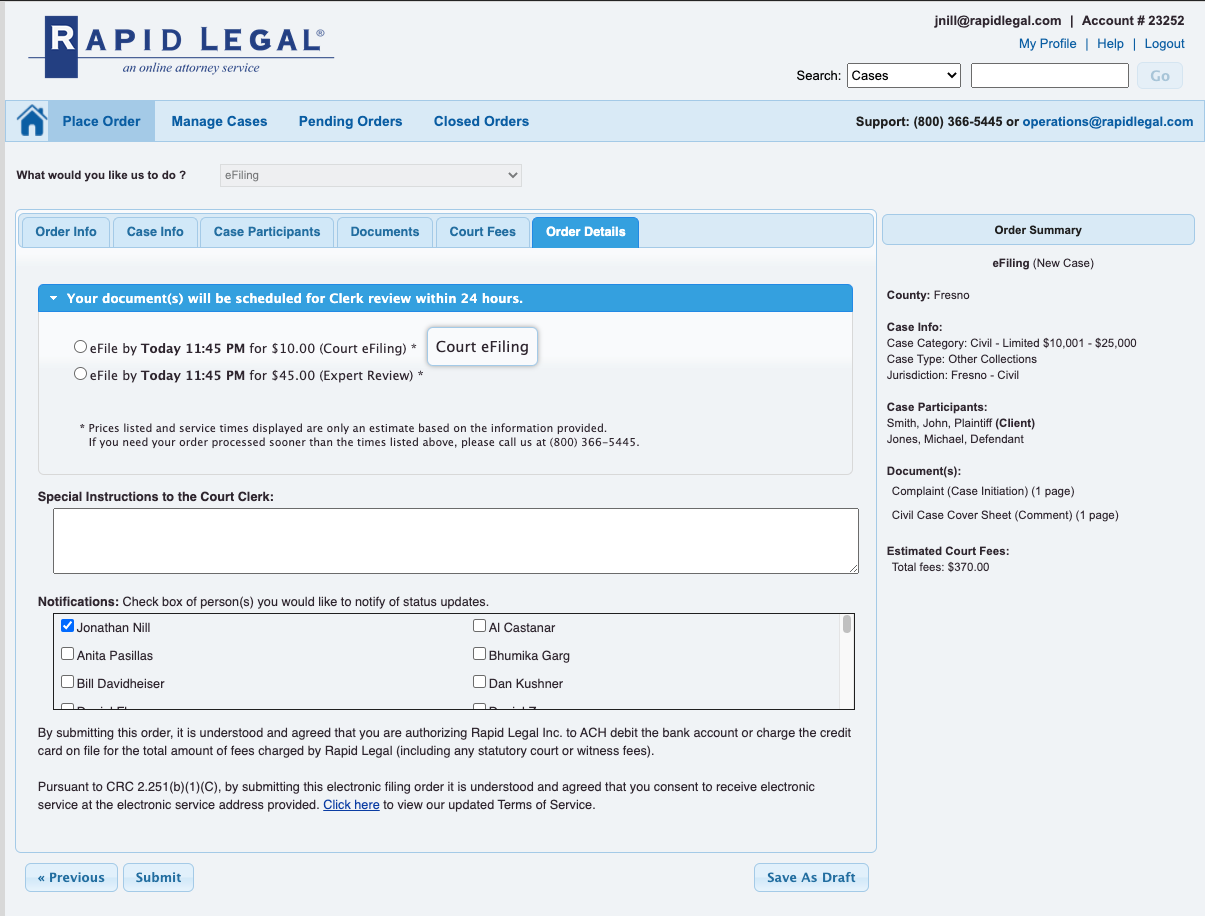Click 'Account # 23252' text
Screen dimensions: 1205x916
click(x=1133, y=20)
